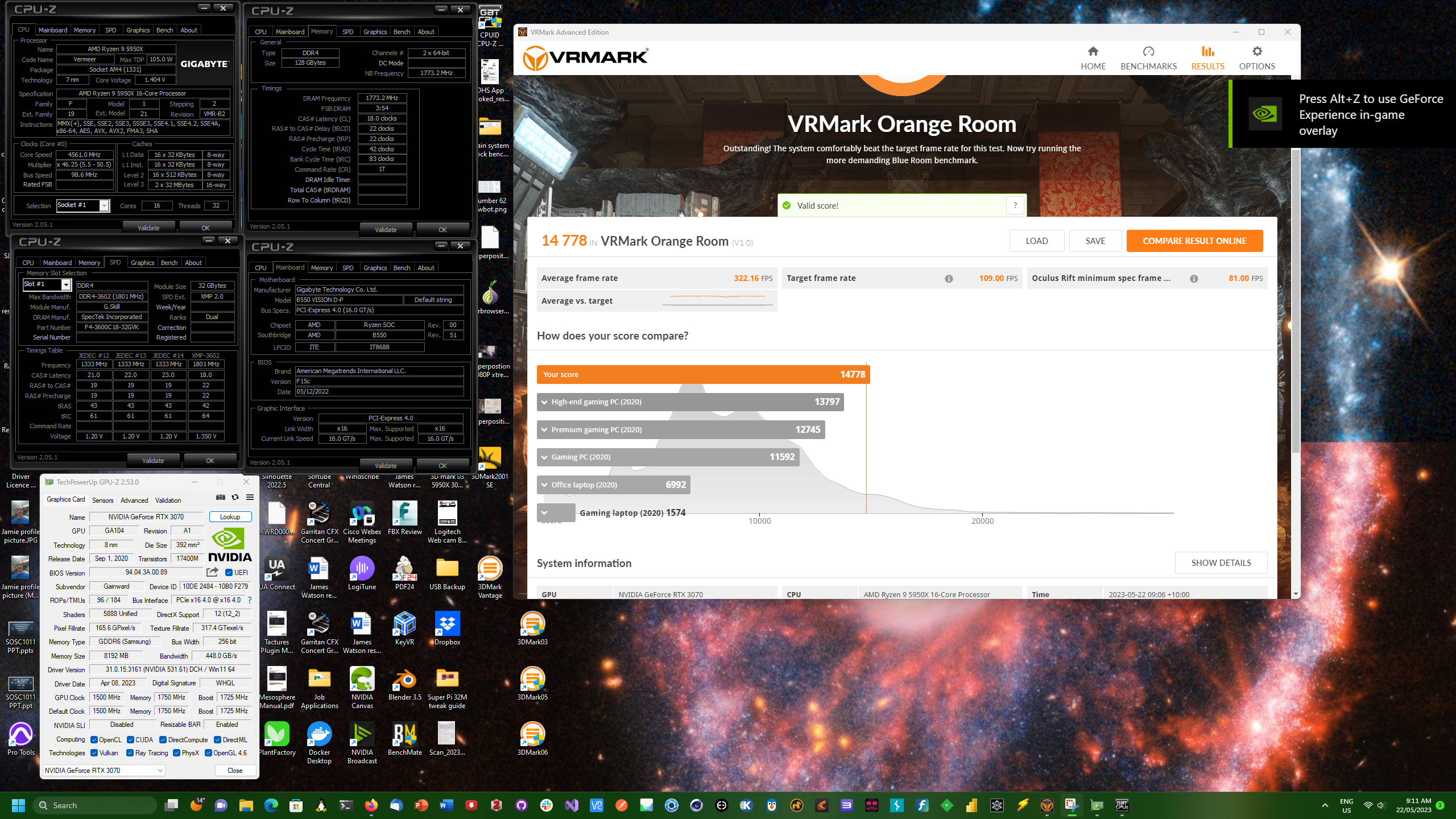The height and width of the screenshot is (819, 1456).
Task: Switch to the Advanced tab in GPU-Z
Action: [x=134, y=500]
